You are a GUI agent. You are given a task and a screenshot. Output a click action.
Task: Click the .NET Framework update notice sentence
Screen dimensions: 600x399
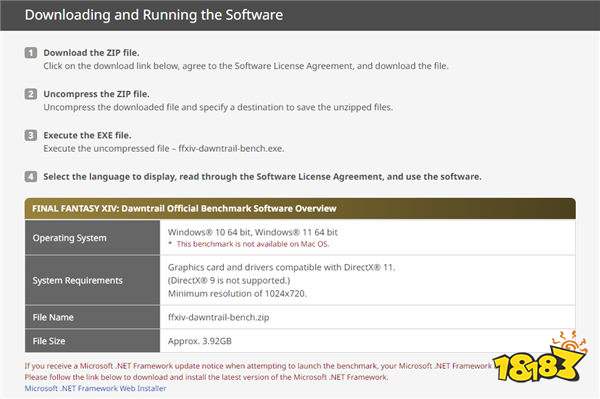[x=258, y=366]
